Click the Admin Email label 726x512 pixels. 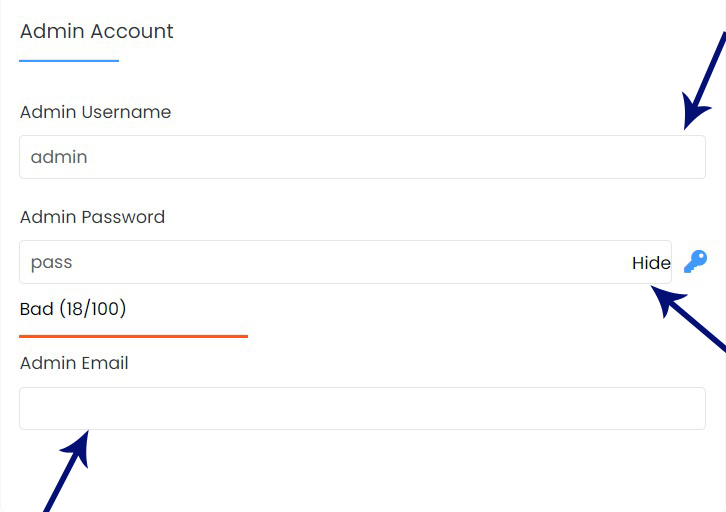[x=74, y=363]
